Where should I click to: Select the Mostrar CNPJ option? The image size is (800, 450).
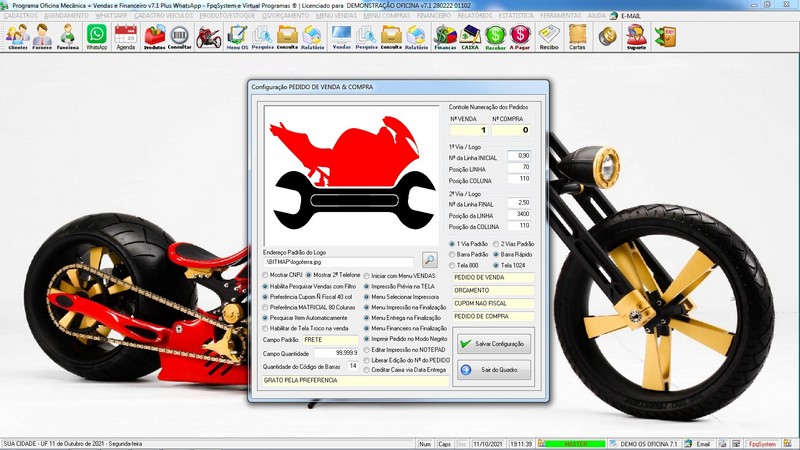(x=266, y=275)
